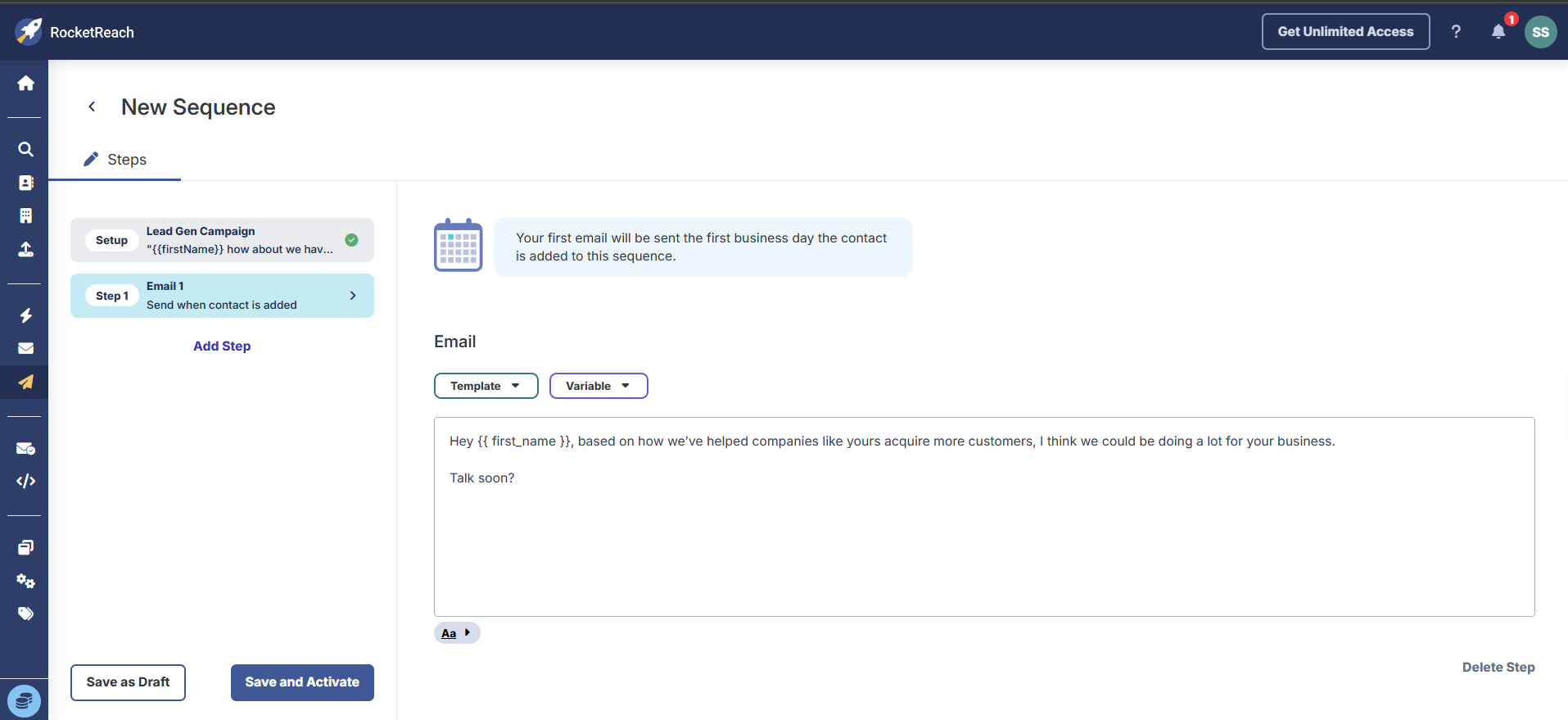Open the question mark help icon

(1456, 31)
